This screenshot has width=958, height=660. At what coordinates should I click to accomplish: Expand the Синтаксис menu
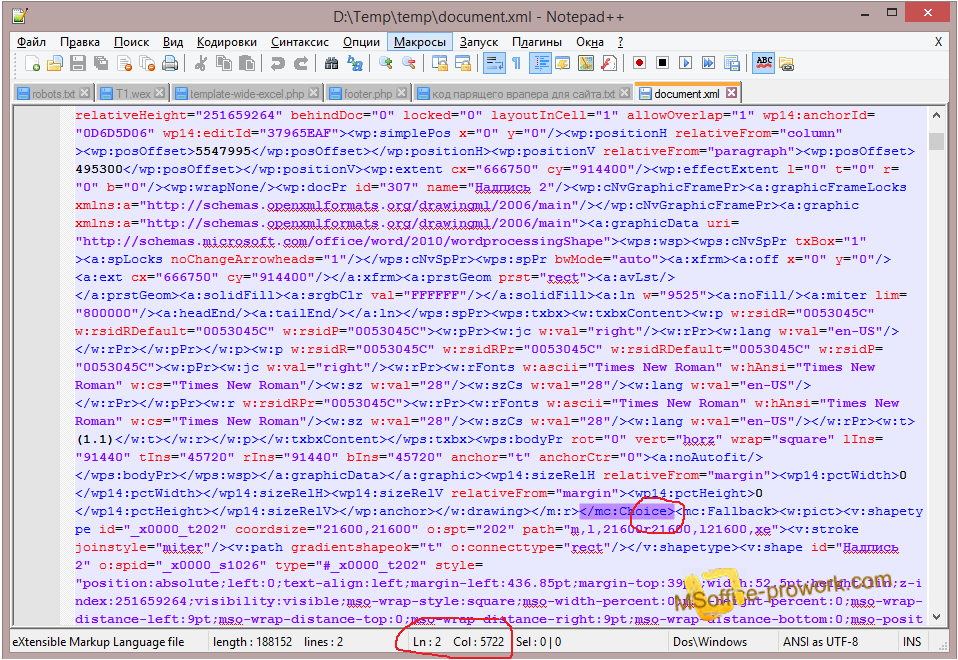pos(299,42)
